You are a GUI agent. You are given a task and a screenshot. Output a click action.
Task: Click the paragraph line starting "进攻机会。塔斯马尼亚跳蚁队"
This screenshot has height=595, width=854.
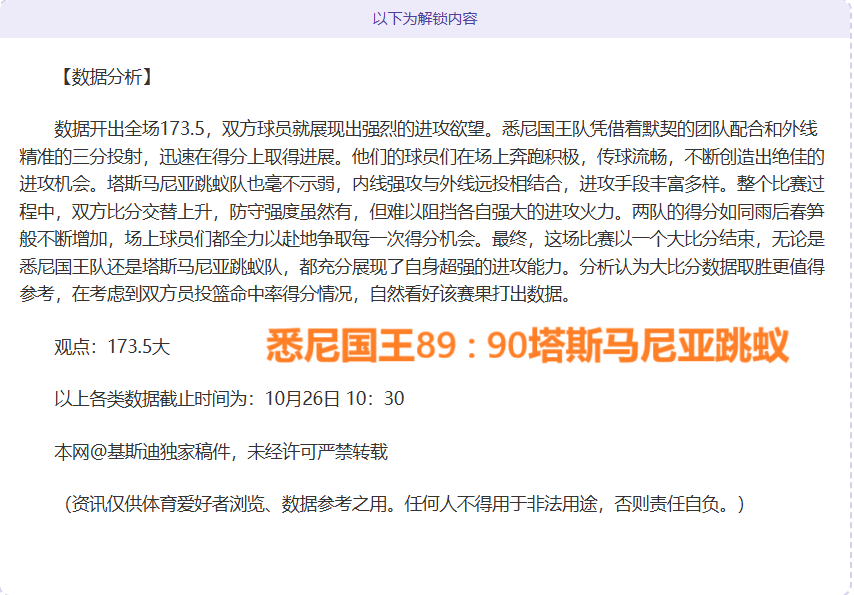(420, 185)
